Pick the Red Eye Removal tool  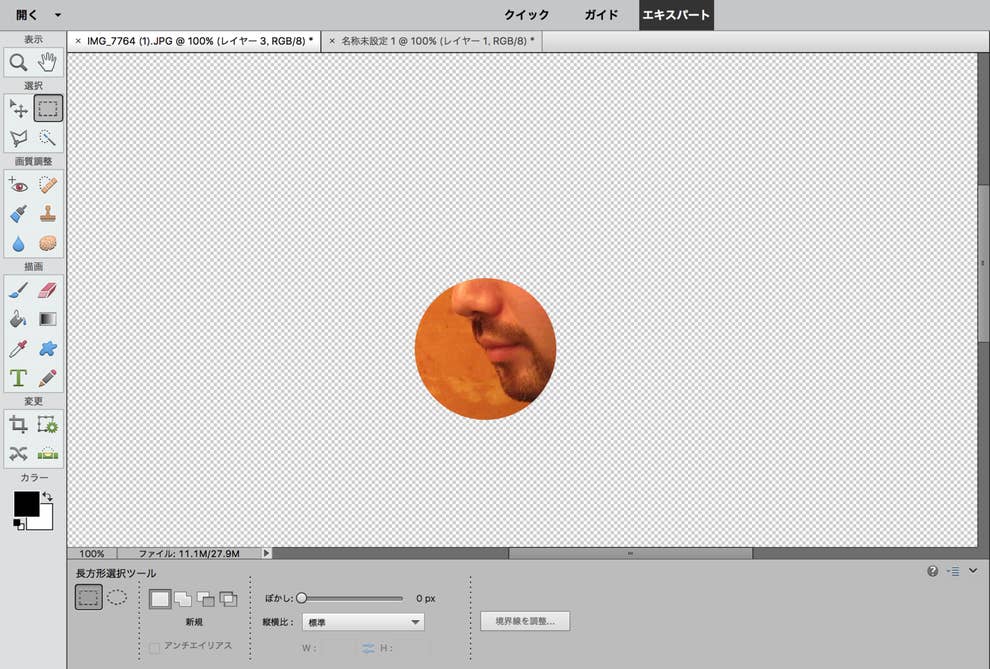click(x=18, y=185)
